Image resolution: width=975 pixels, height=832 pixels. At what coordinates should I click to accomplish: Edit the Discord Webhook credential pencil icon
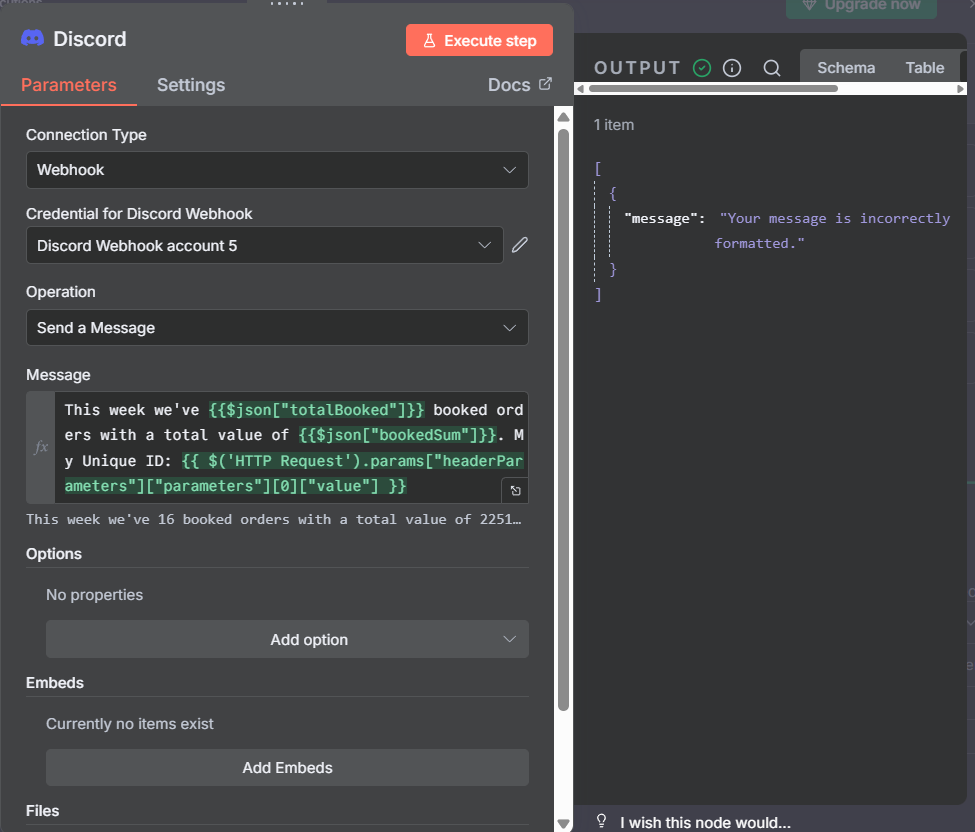[519, 245]
